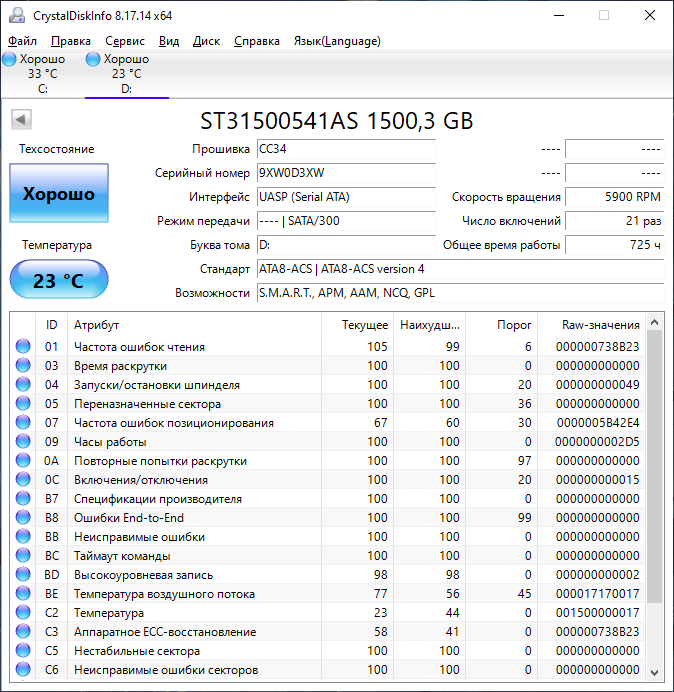Open the Сервис menu
Viewport: 674px width, 692px height.
click(x=124, y=41)
